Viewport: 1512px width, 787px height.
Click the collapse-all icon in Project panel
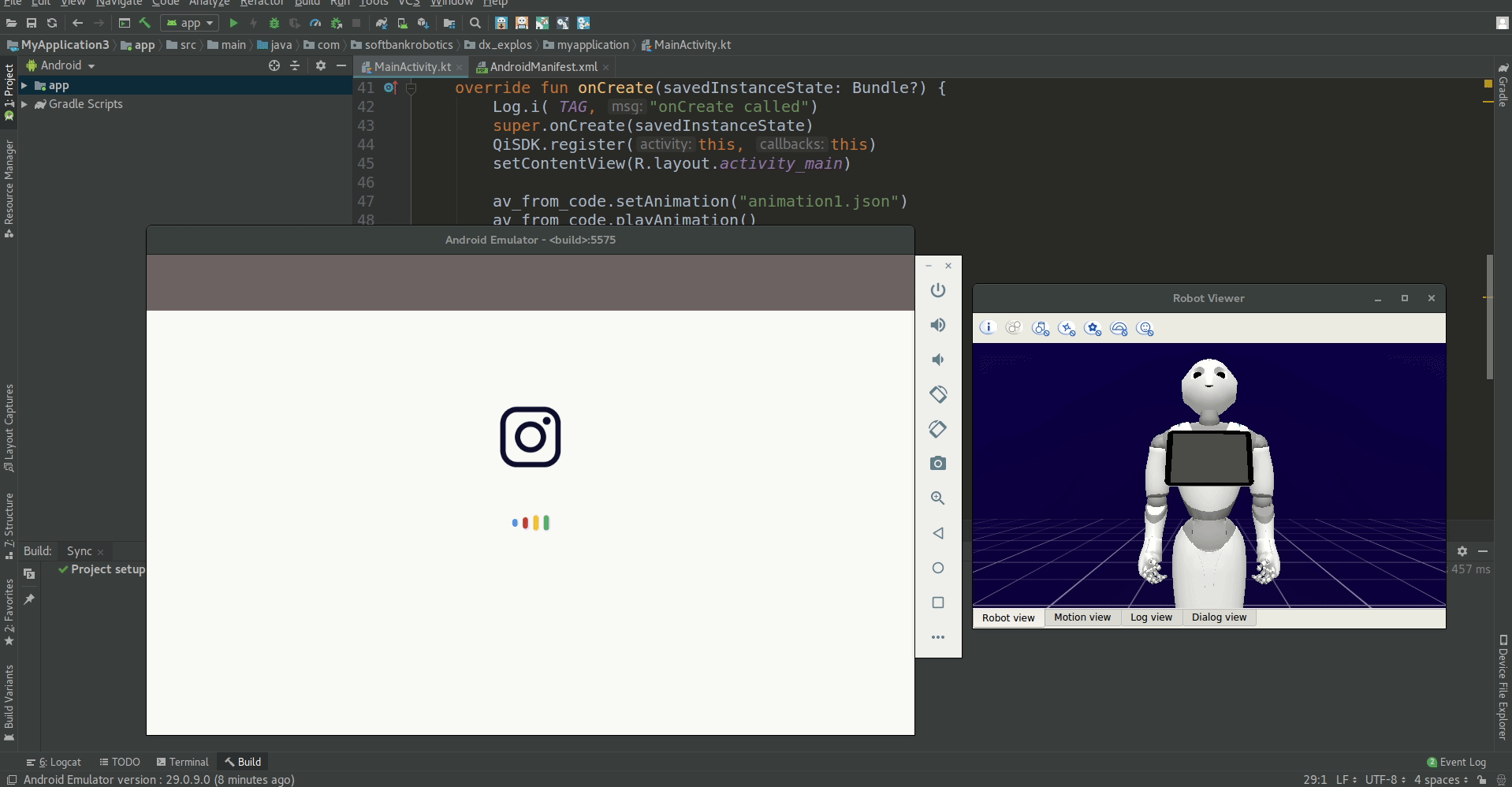295,65
